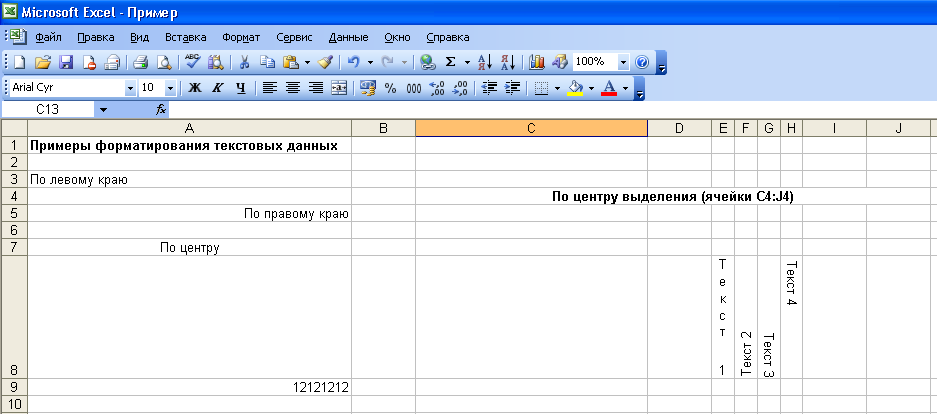Save the workbook with floppy disk icon
Image resolution: width=937 pixels, height=414 pixels.
66,62
